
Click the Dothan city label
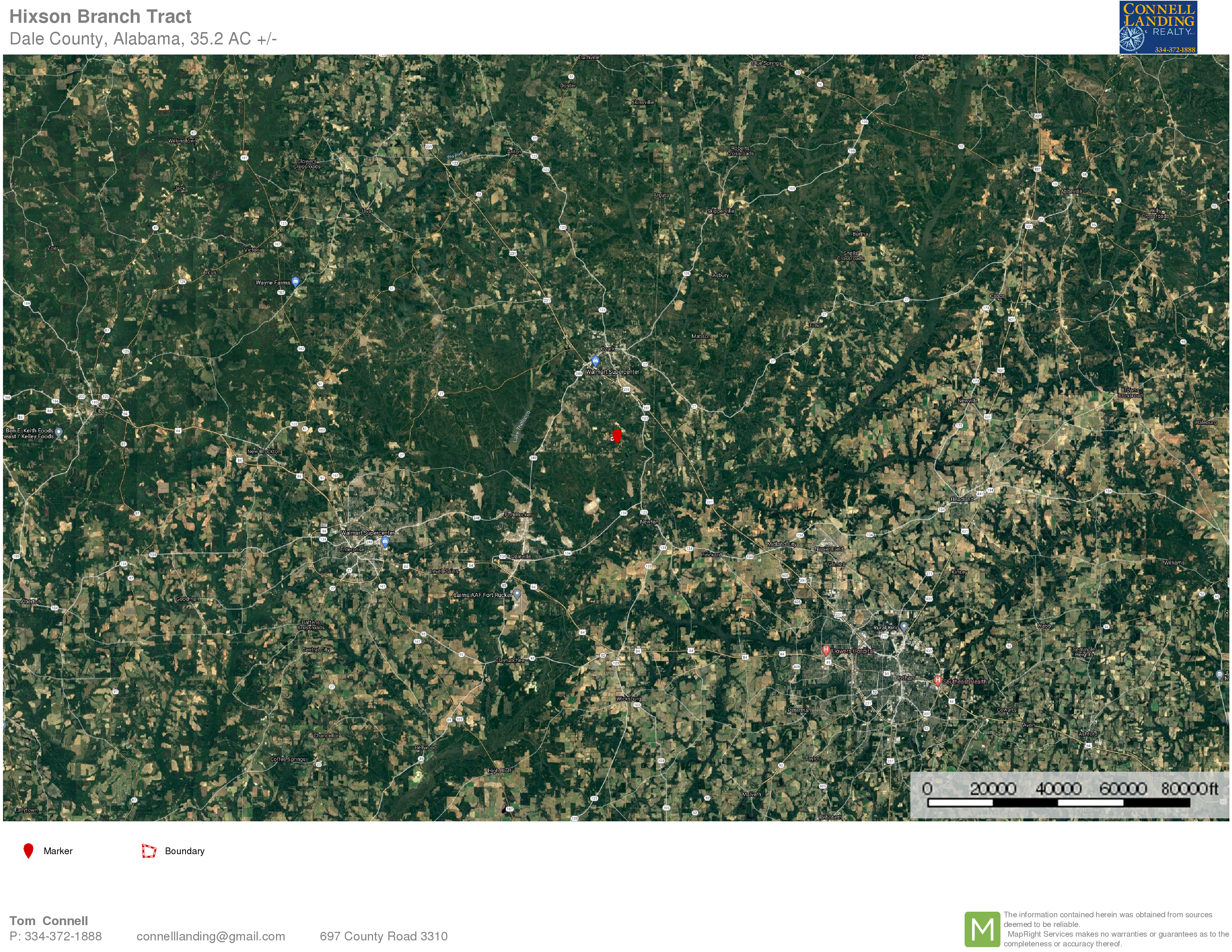point(904,678)
